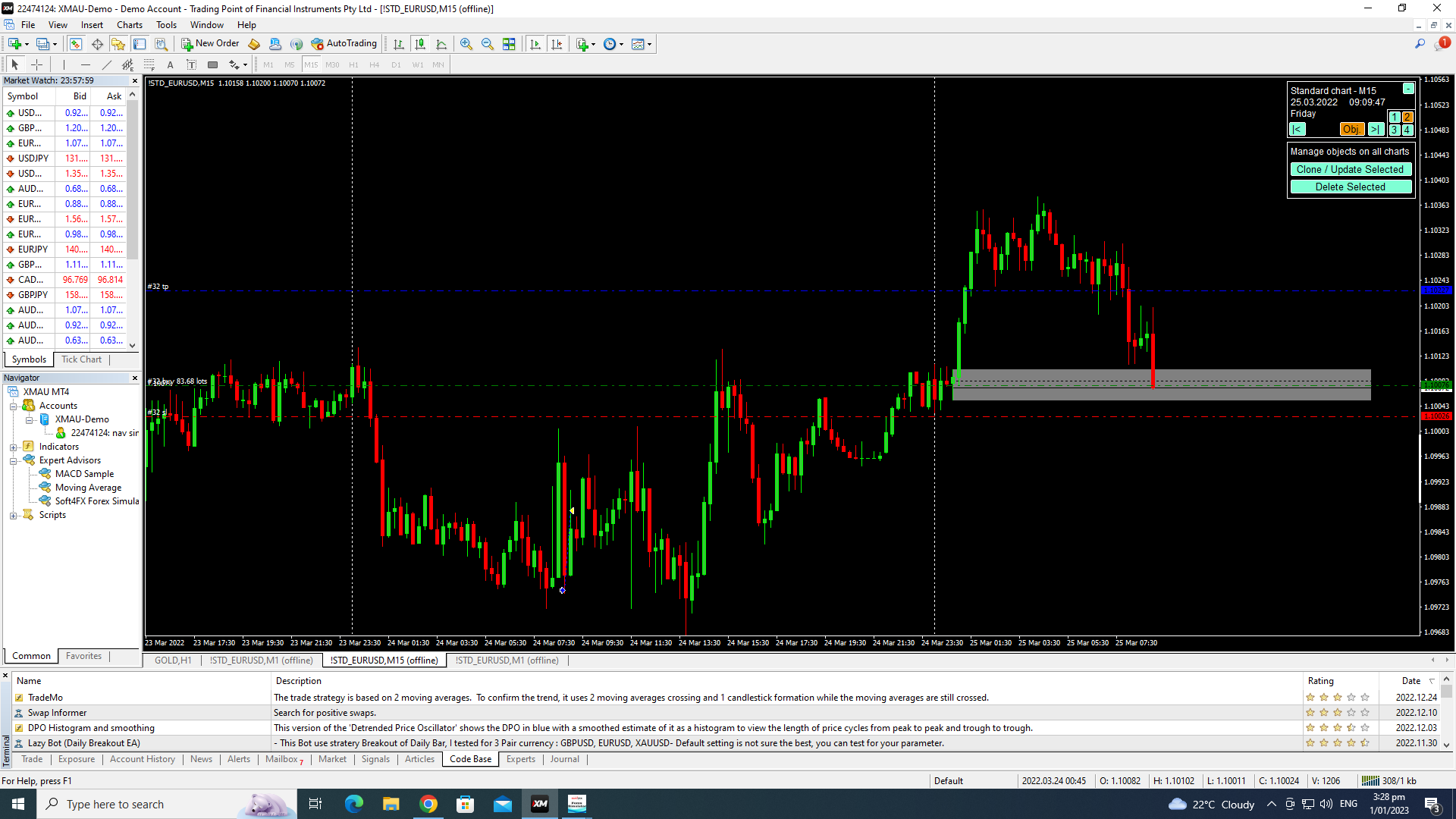The image size is (1456, 819).
Task: Click the Zoom In magnifier icon
Action: (466, 44)
